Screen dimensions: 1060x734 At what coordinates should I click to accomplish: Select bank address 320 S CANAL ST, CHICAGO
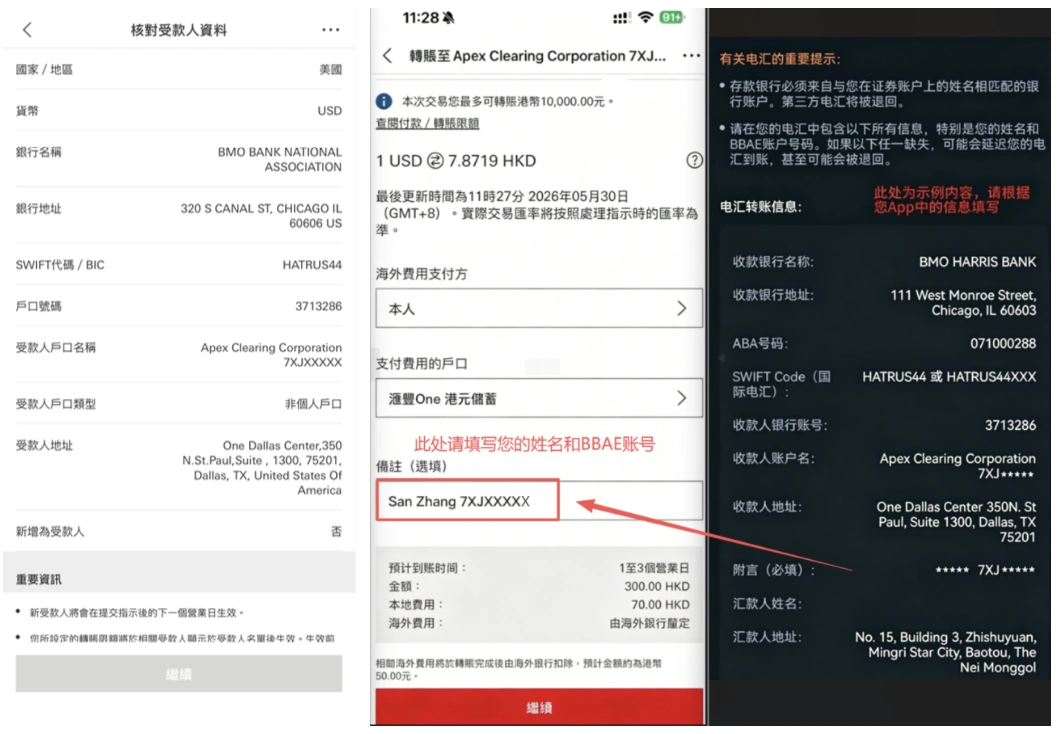tap(261, 216)
